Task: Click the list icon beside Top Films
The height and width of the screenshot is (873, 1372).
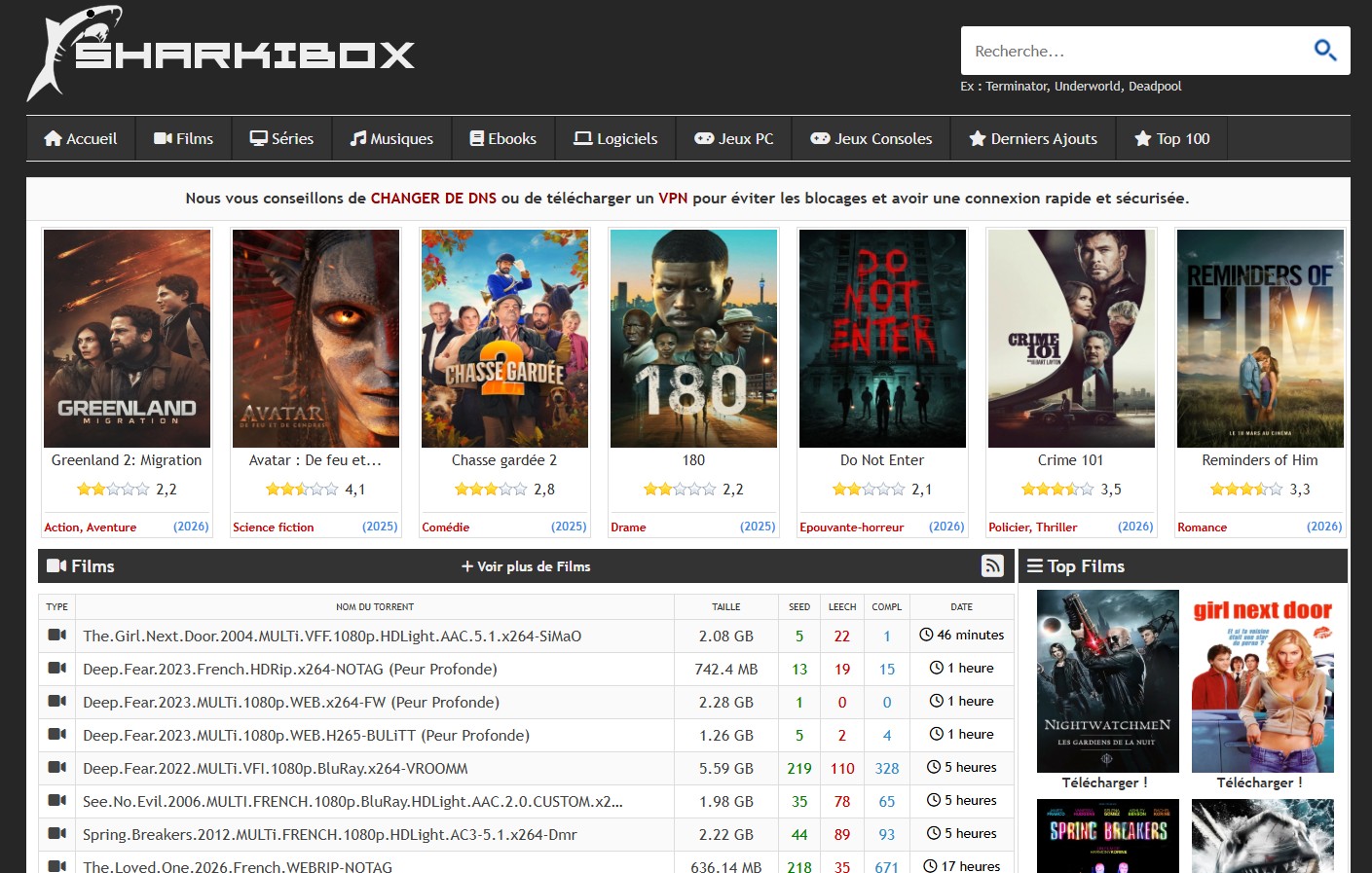Action: click(x=1035, y=566)
